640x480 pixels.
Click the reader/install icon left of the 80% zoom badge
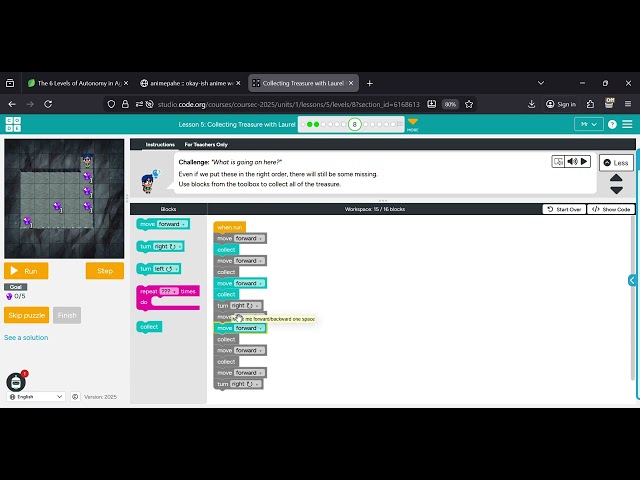pos(431,104)
